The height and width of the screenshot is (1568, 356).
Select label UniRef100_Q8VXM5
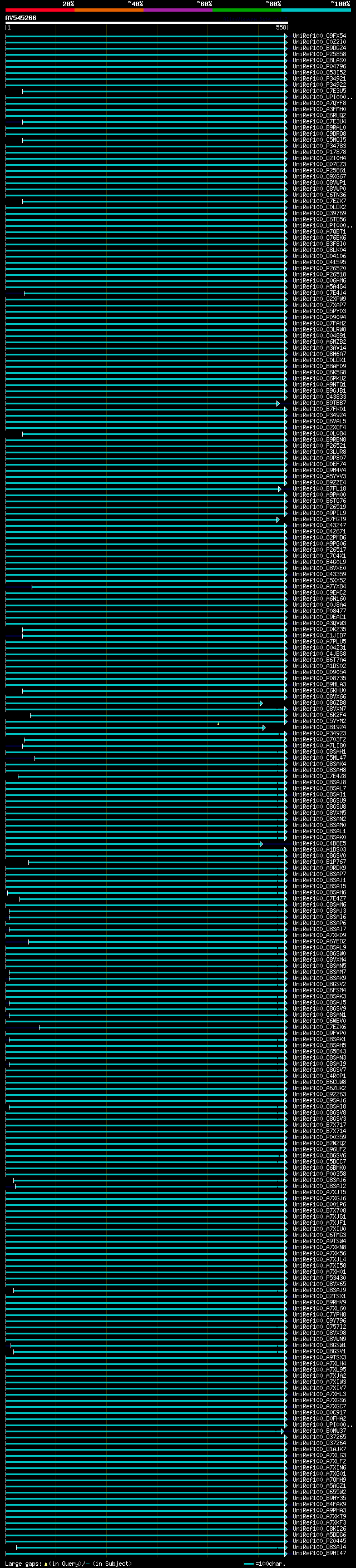coord(319,813)
